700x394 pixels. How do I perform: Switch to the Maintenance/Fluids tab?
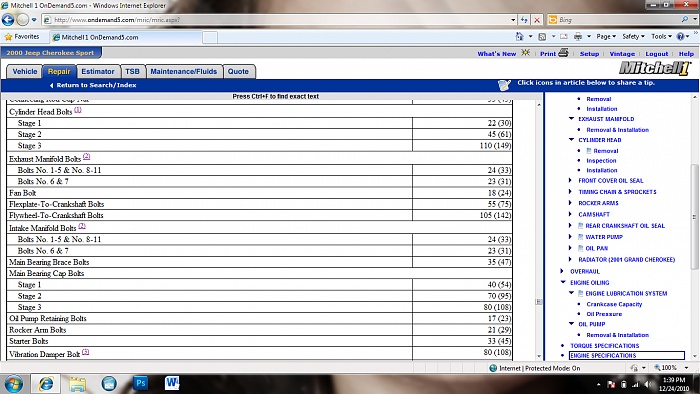point(183,71)
